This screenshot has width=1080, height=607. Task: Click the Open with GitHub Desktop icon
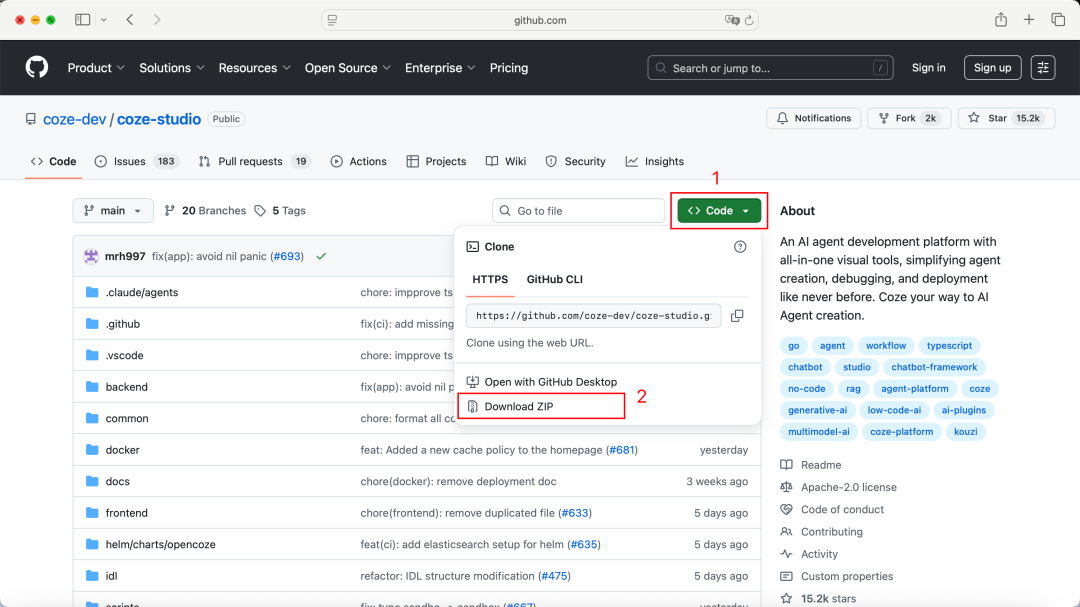point(472,382)
